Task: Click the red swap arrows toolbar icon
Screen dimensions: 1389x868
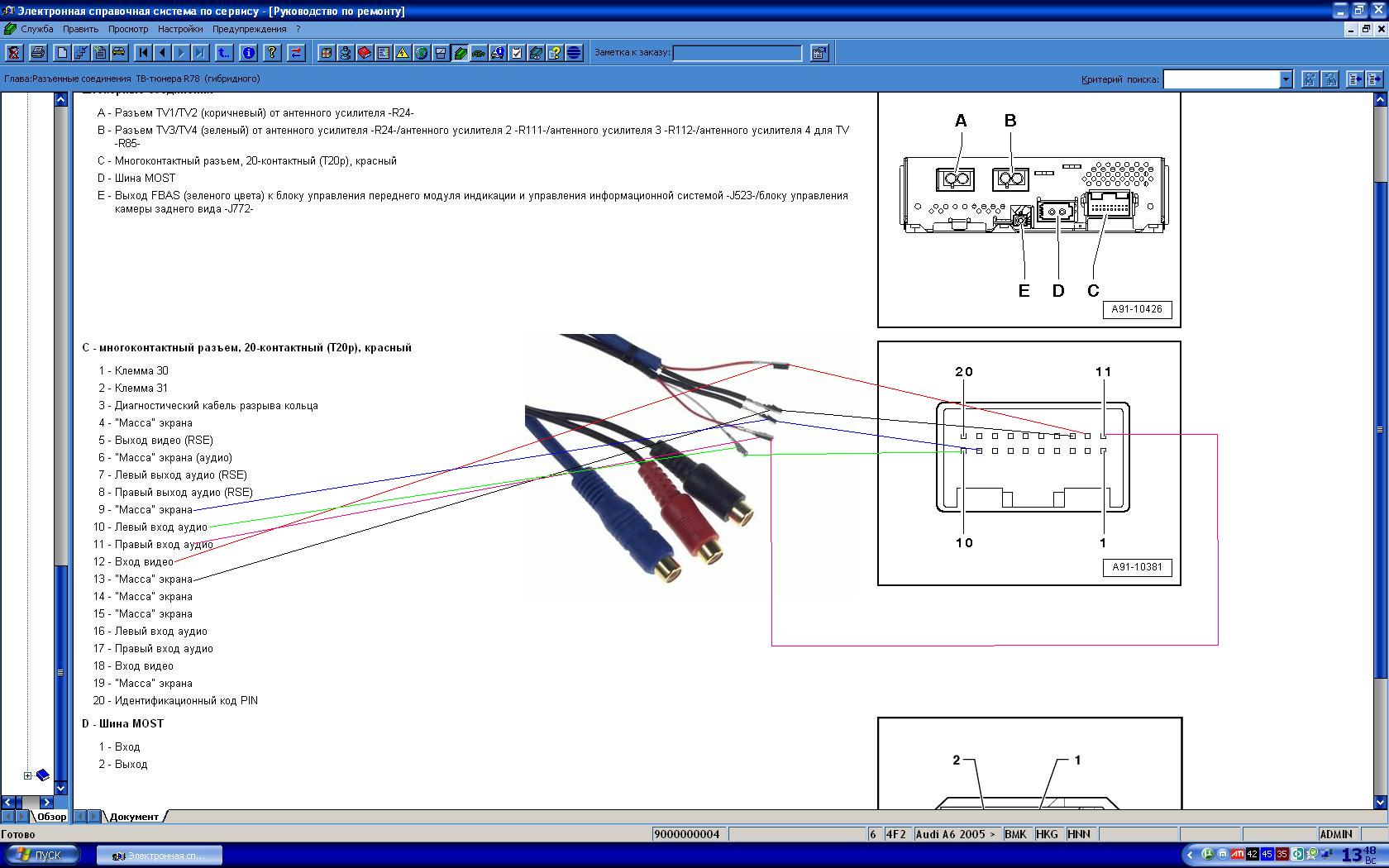Action: click(x=296, y=53)
